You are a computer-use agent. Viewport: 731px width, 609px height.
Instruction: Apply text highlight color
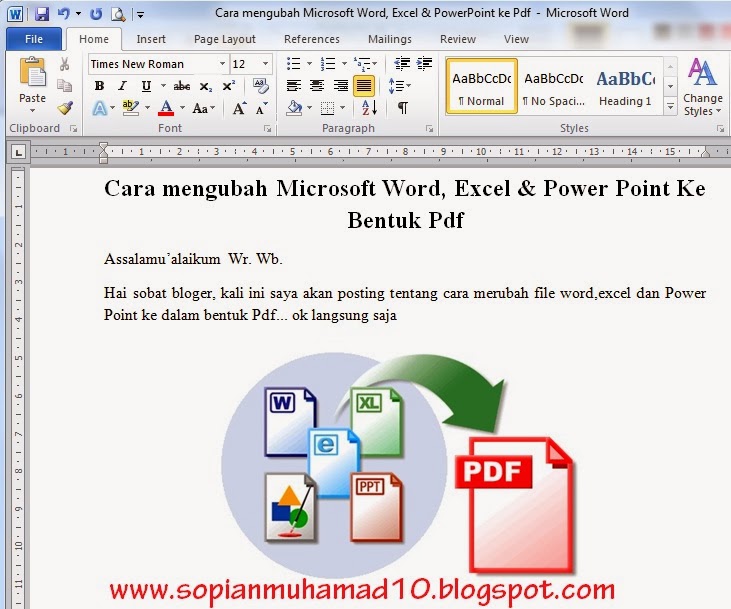(x=130, y=108)
